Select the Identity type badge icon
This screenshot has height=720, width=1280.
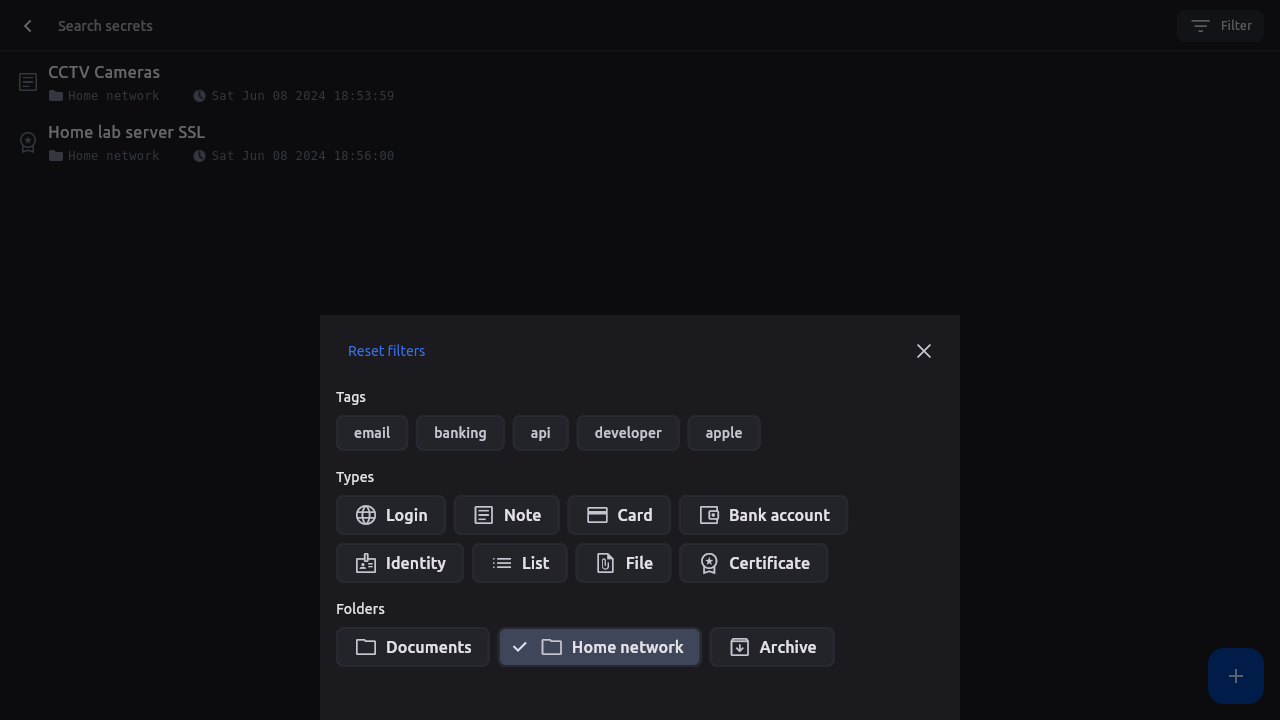point(366,563)
